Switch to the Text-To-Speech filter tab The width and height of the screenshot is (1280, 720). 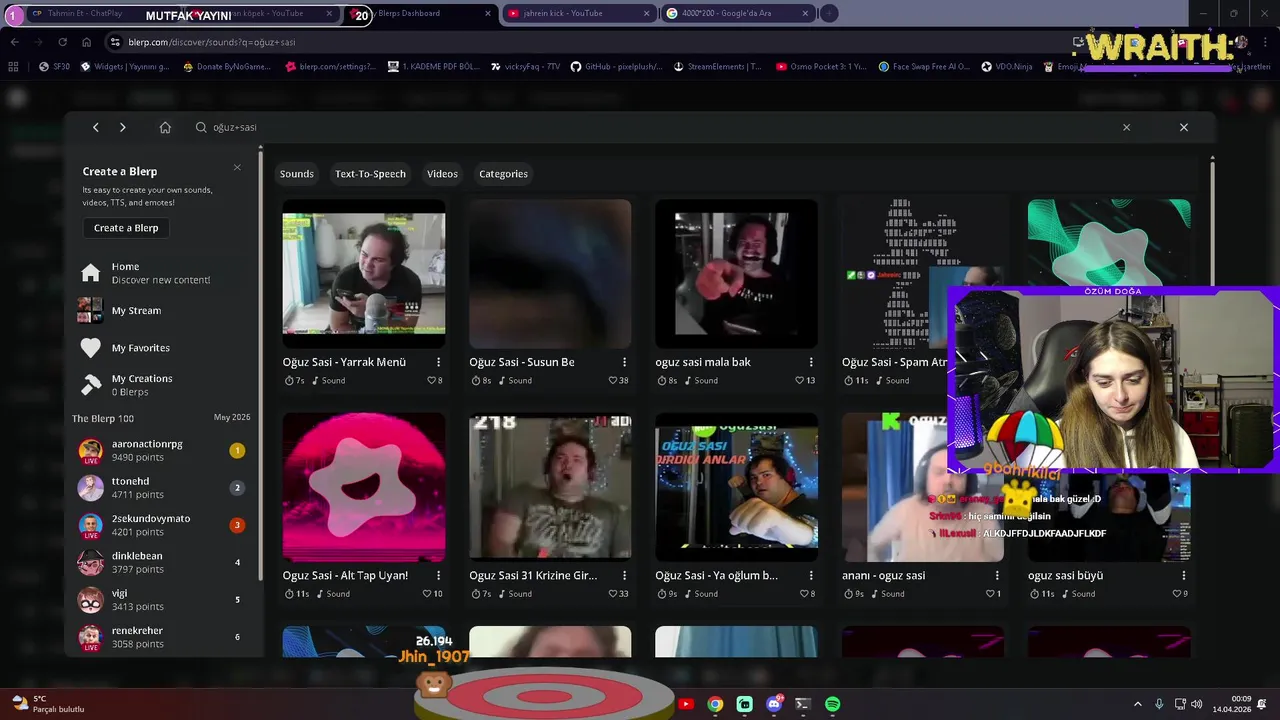tap(370, 174)
